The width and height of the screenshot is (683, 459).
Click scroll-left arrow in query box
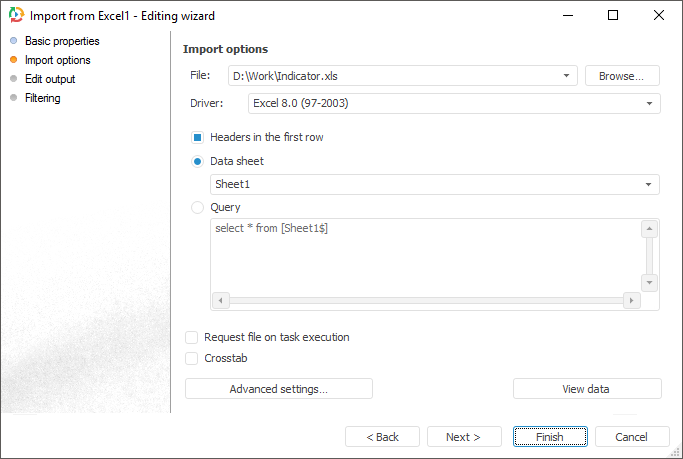[x=221, y=300]
